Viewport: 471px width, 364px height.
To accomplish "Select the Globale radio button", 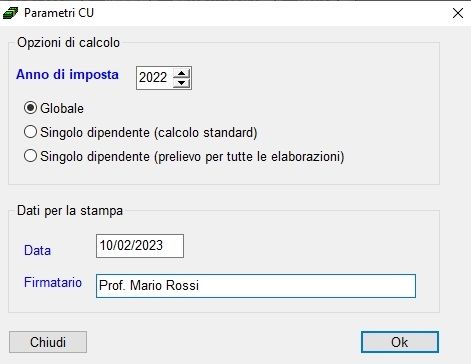I will click(30, 108).
